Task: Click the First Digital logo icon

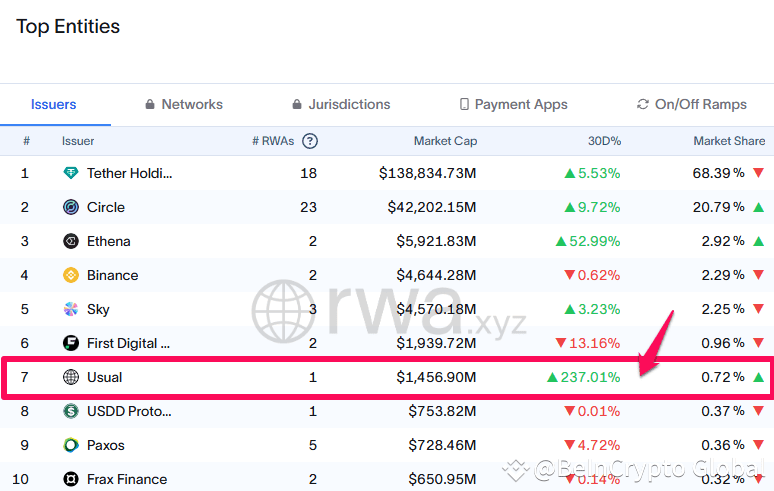Action: 71,343
